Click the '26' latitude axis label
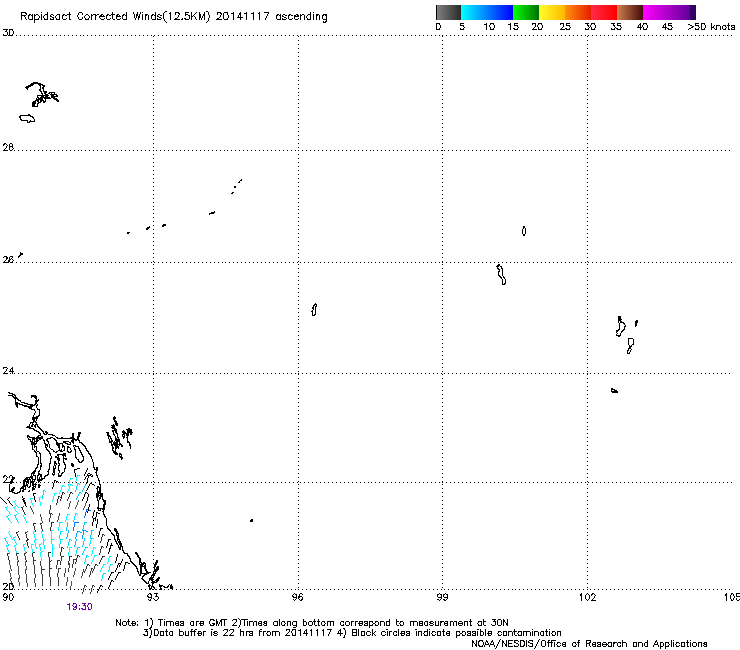740x650 pixels. [8, 259]
